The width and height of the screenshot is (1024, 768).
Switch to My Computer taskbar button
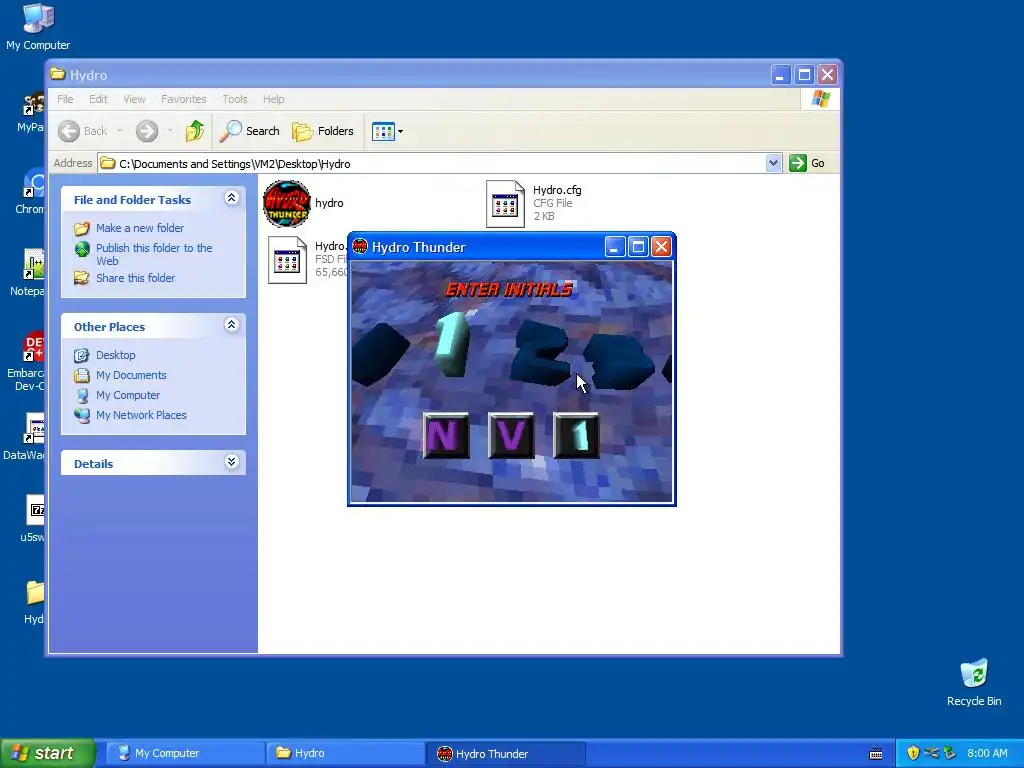click(x=184, y=753)
